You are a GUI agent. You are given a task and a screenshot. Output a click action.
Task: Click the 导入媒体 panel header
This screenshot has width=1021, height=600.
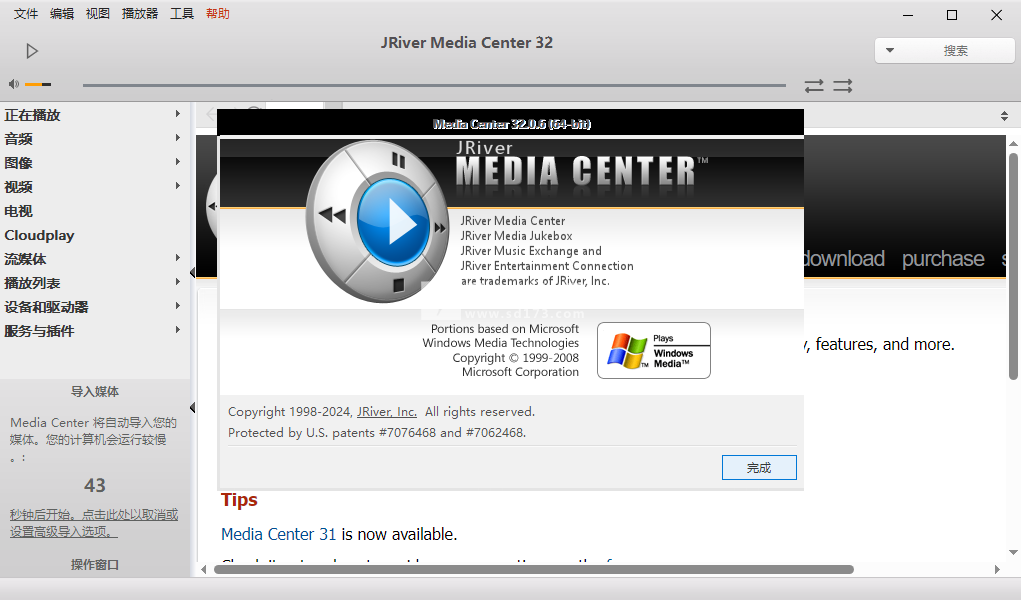[95, 392]
